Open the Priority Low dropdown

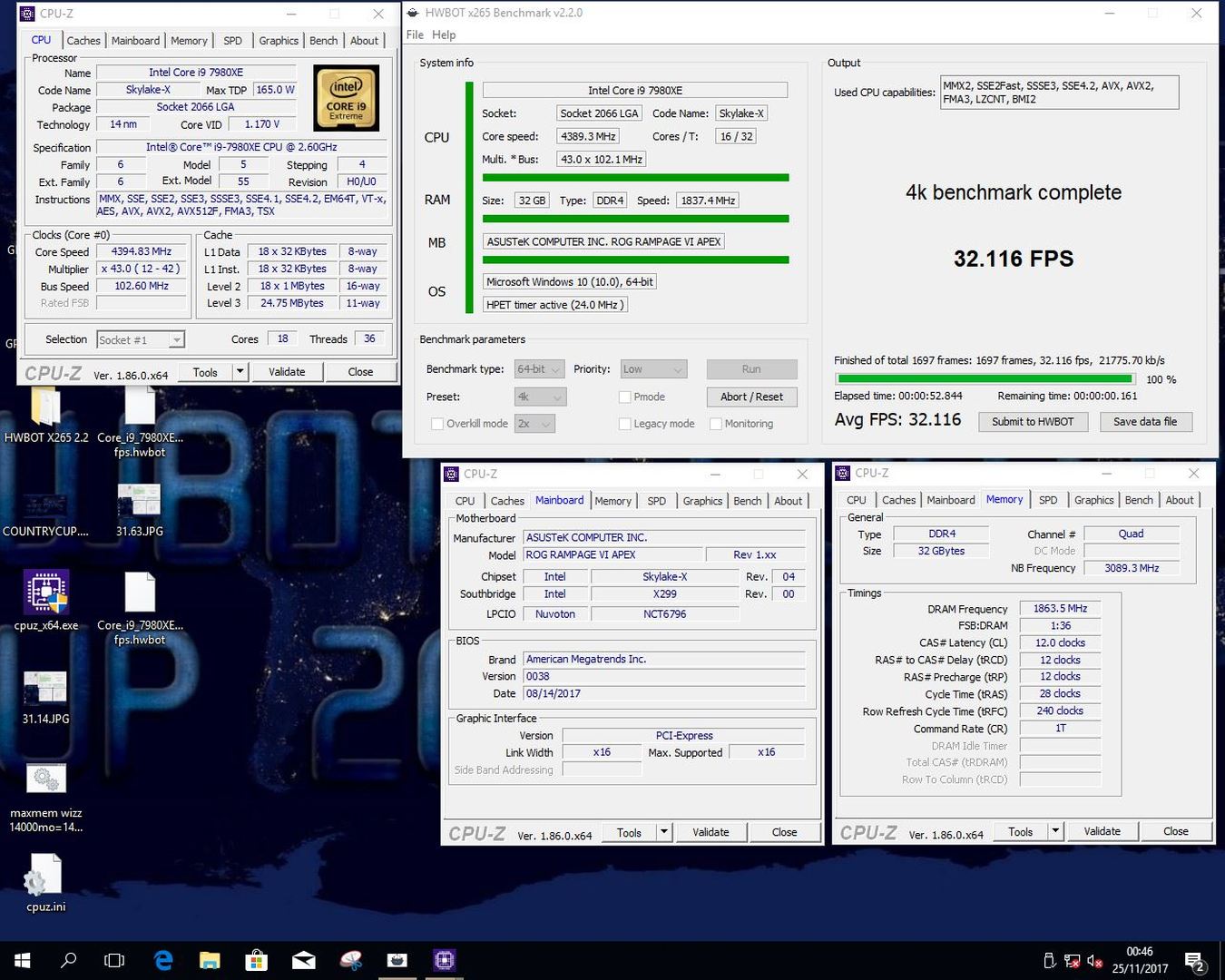tap(653, 369)
